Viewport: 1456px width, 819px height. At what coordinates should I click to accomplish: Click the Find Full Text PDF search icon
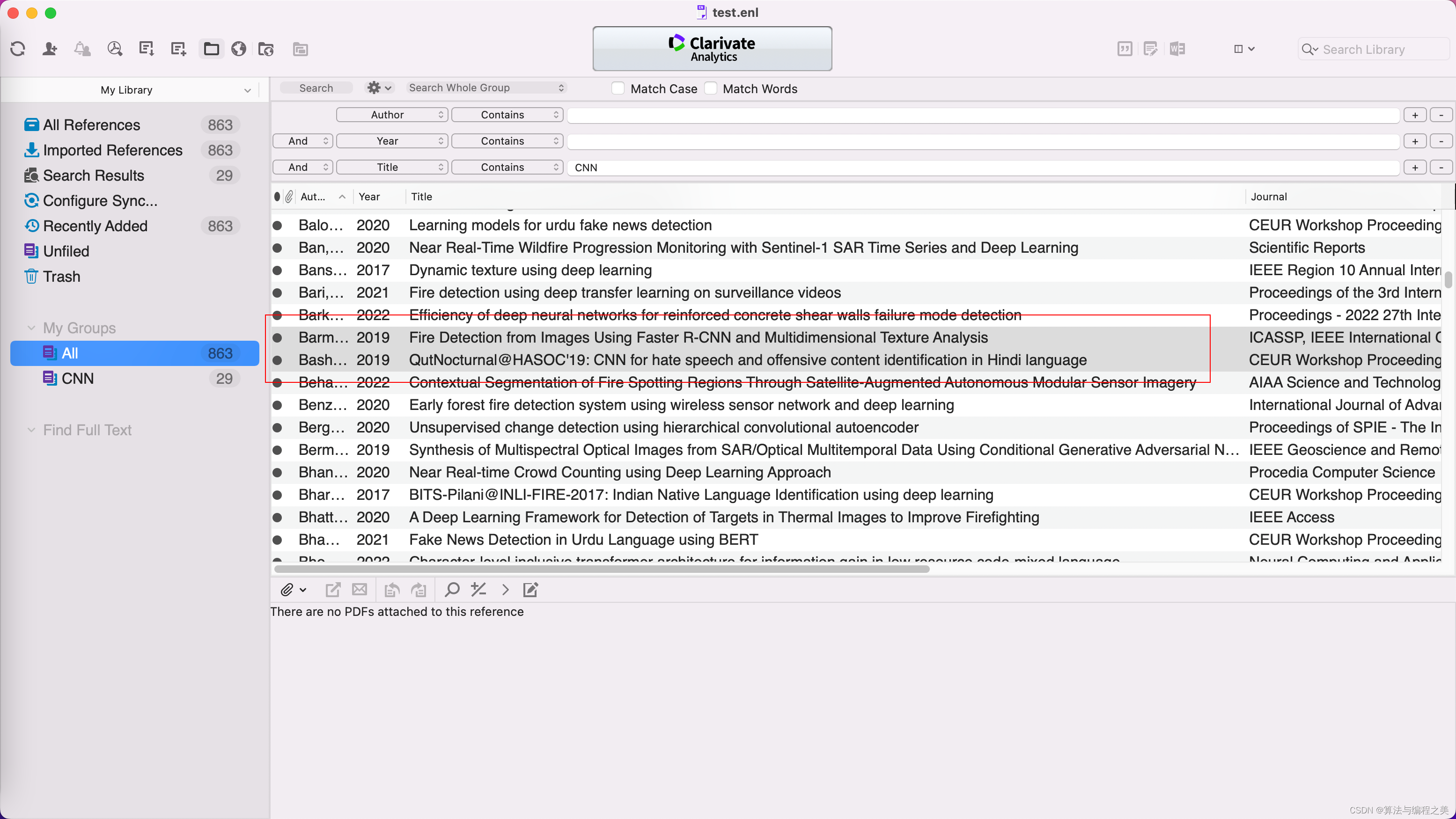coord(115,49)
